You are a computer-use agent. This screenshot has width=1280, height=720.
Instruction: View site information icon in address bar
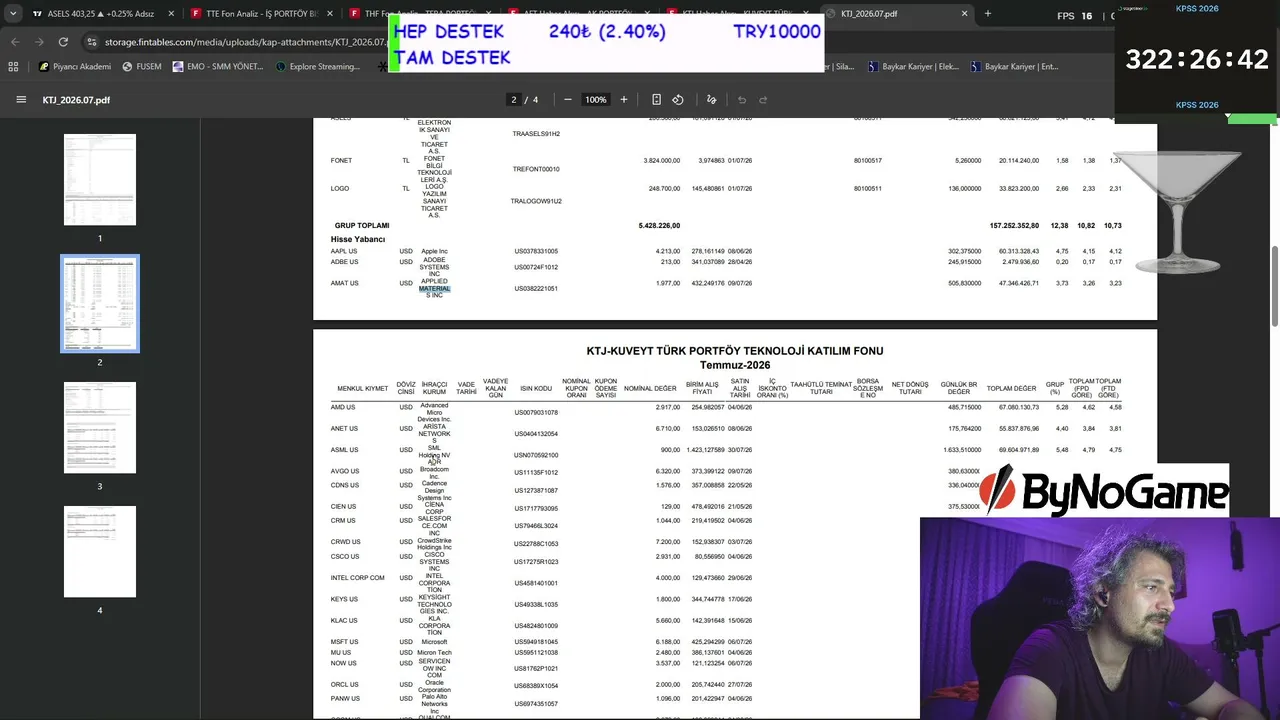coord(93,42)
